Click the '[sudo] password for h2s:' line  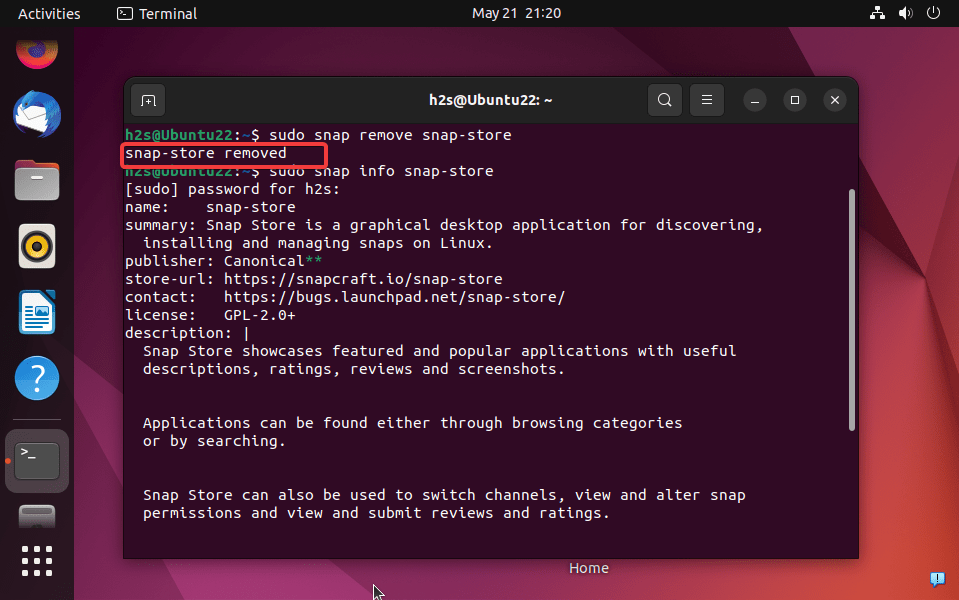point(232,189)
